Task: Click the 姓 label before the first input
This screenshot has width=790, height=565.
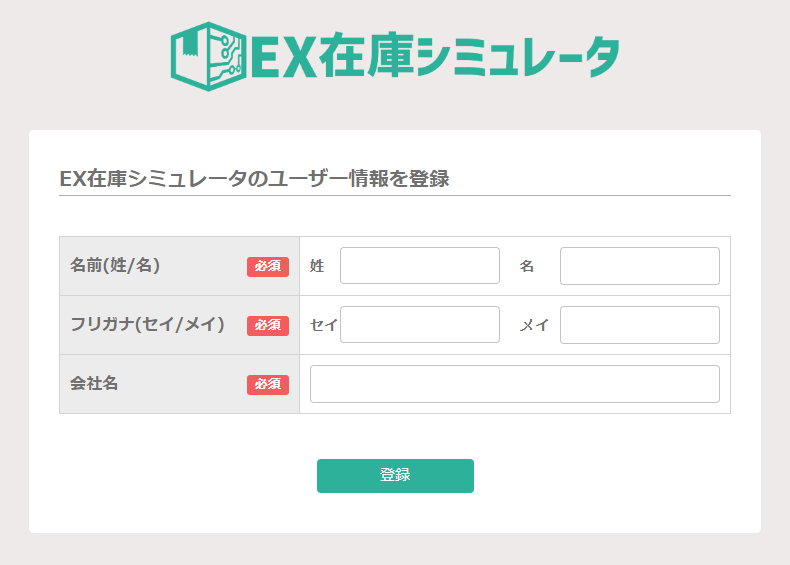Action: (x=317, y=266)
